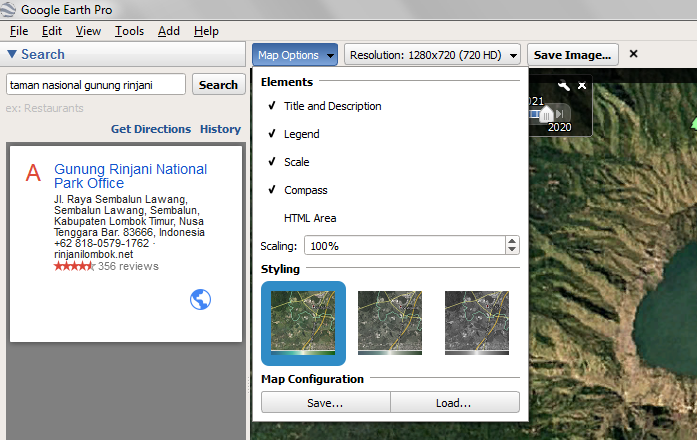The width and height of the screenshot is (697, 440).
Task: Select the grayscale map styling thumbnail
Action: coord(477,323)
